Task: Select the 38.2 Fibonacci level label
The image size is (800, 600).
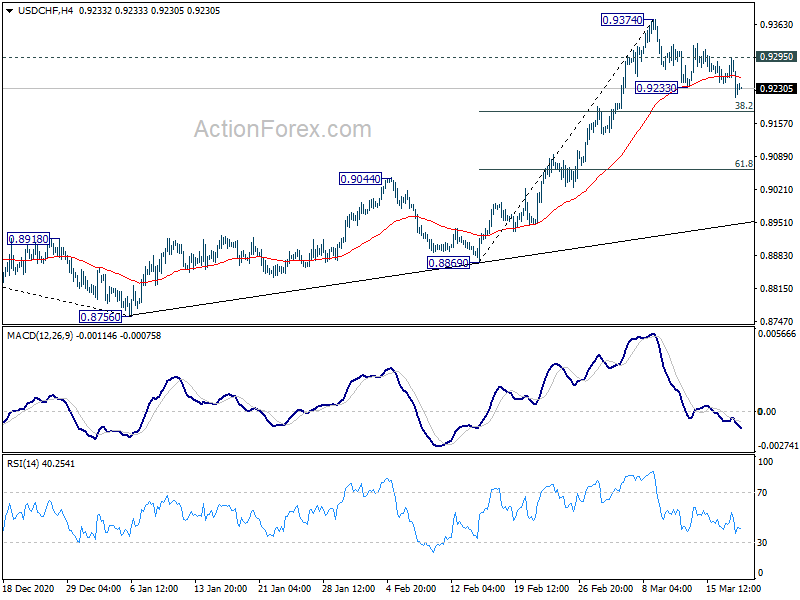Action: tap(743, 106)
